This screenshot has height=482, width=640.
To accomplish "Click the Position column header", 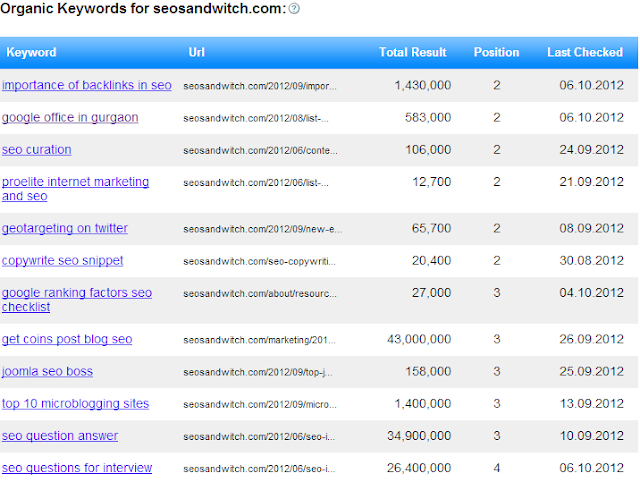I will pos(496,52).
